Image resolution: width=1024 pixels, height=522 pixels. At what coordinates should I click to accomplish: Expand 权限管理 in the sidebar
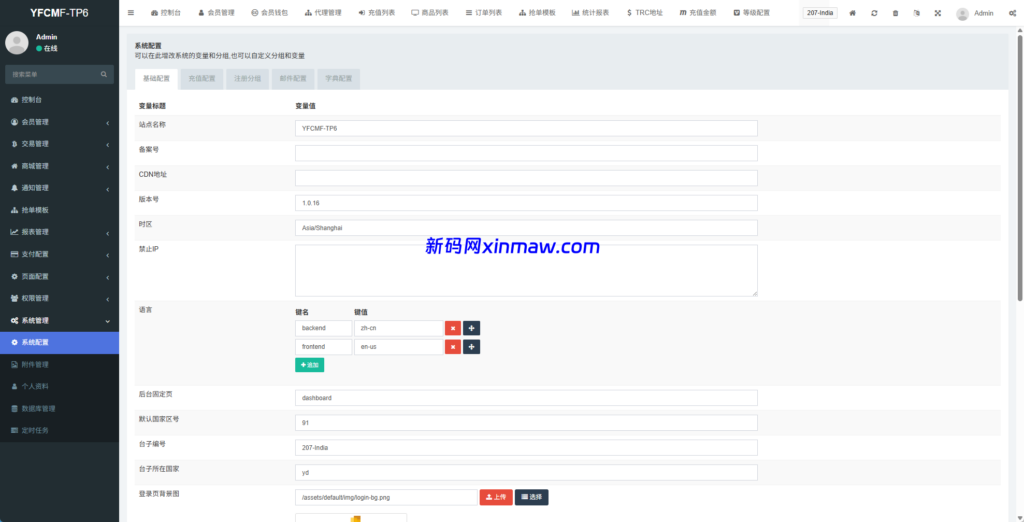tap(59, 298)
